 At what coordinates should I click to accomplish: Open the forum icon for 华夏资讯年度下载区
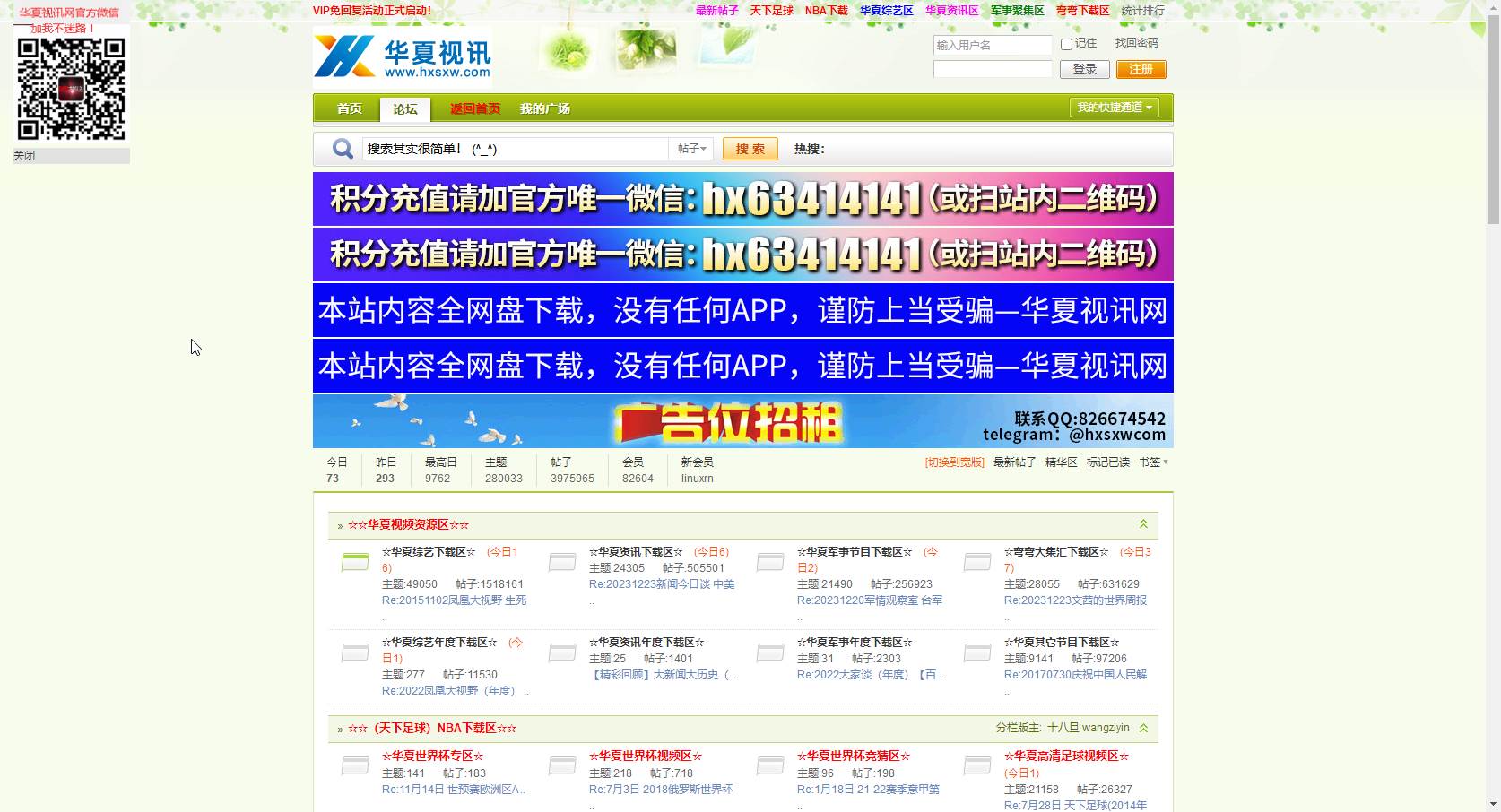point(562,652)
